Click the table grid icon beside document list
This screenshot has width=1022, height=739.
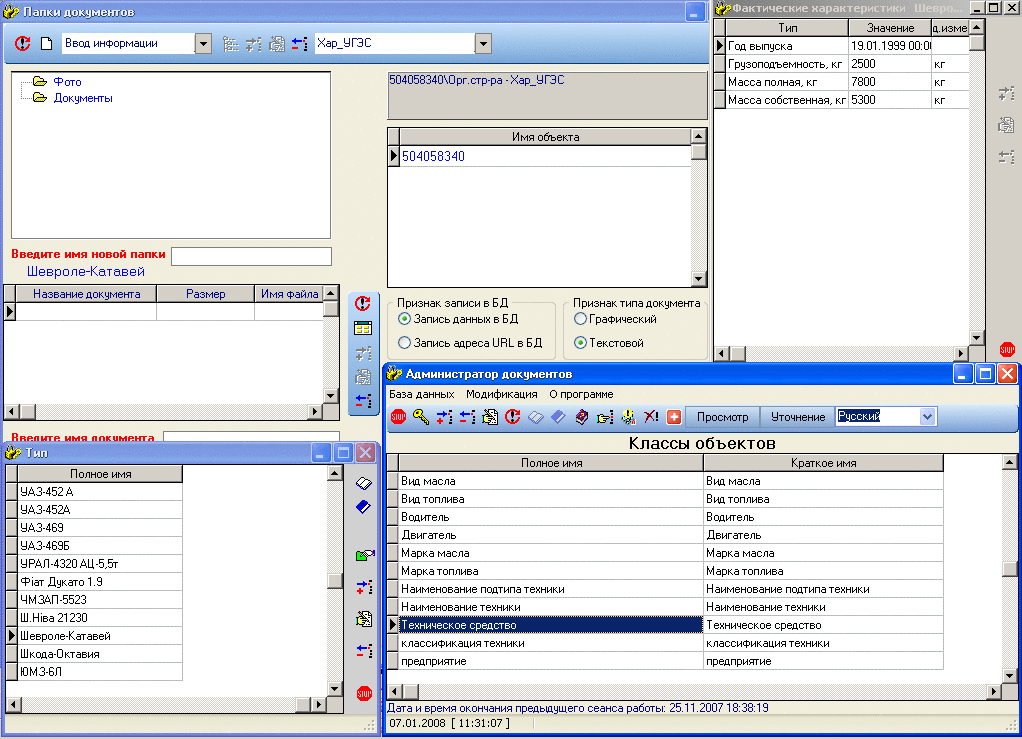(363, 327)
